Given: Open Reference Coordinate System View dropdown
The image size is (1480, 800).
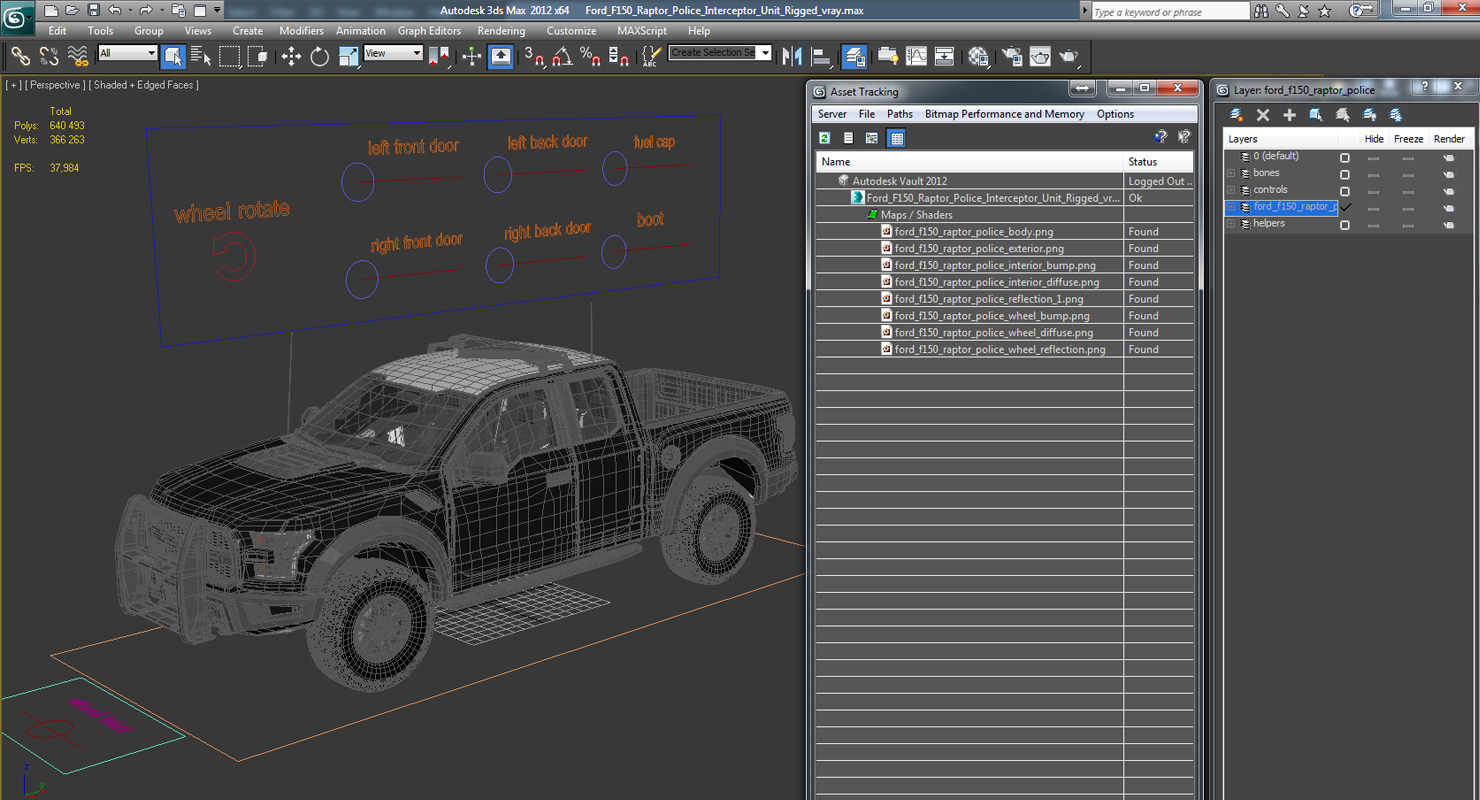Looking at the screenshot, I should [x=393, y=53].
